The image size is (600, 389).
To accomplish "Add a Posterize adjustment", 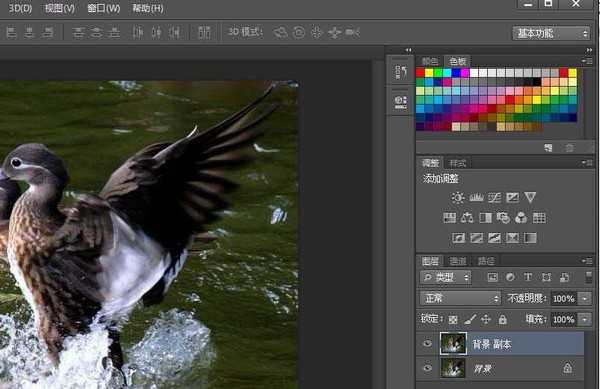I will pos(476,238).
